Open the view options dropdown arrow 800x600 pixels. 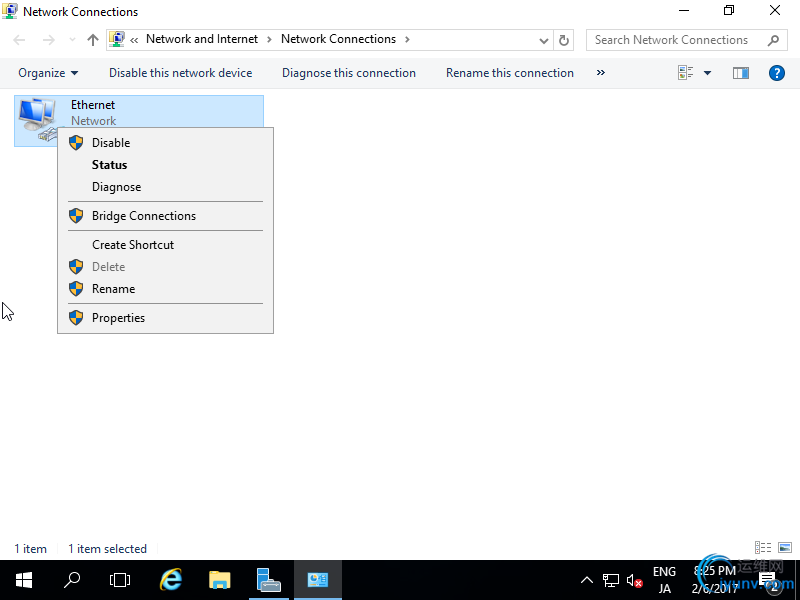coord(707,73)
